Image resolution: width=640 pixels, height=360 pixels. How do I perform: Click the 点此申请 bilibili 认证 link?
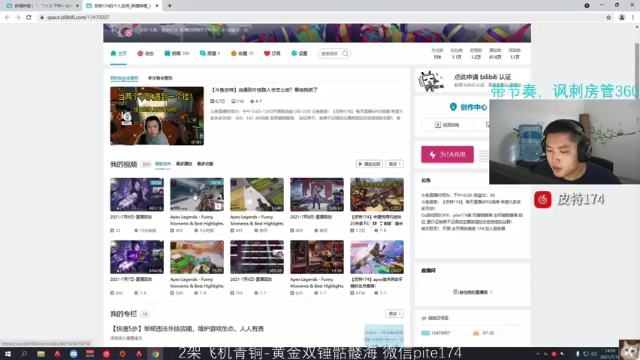482,77
